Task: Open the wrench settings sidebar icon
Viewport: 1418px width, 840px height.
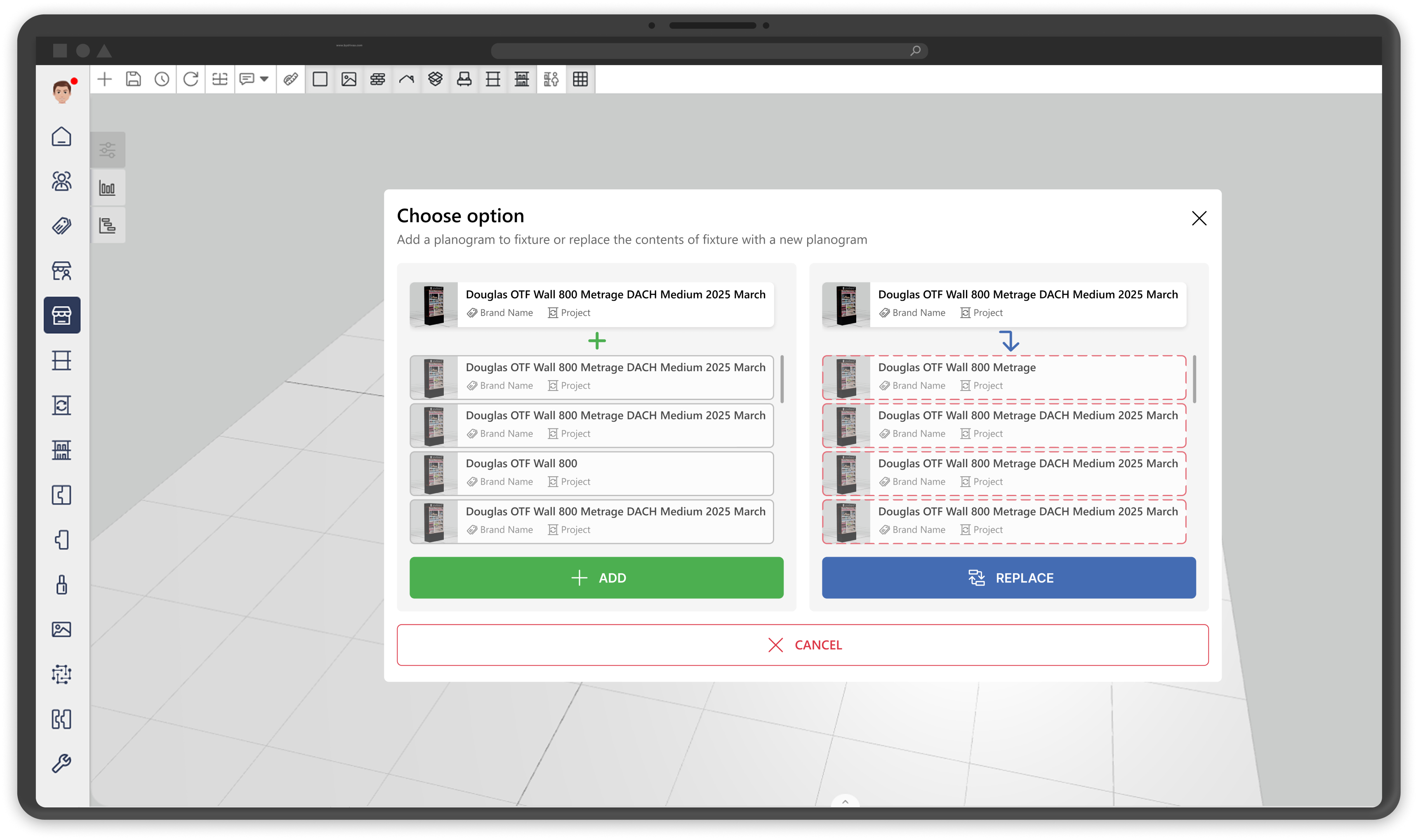Action: pyautogui.click(x=62, y=764)
